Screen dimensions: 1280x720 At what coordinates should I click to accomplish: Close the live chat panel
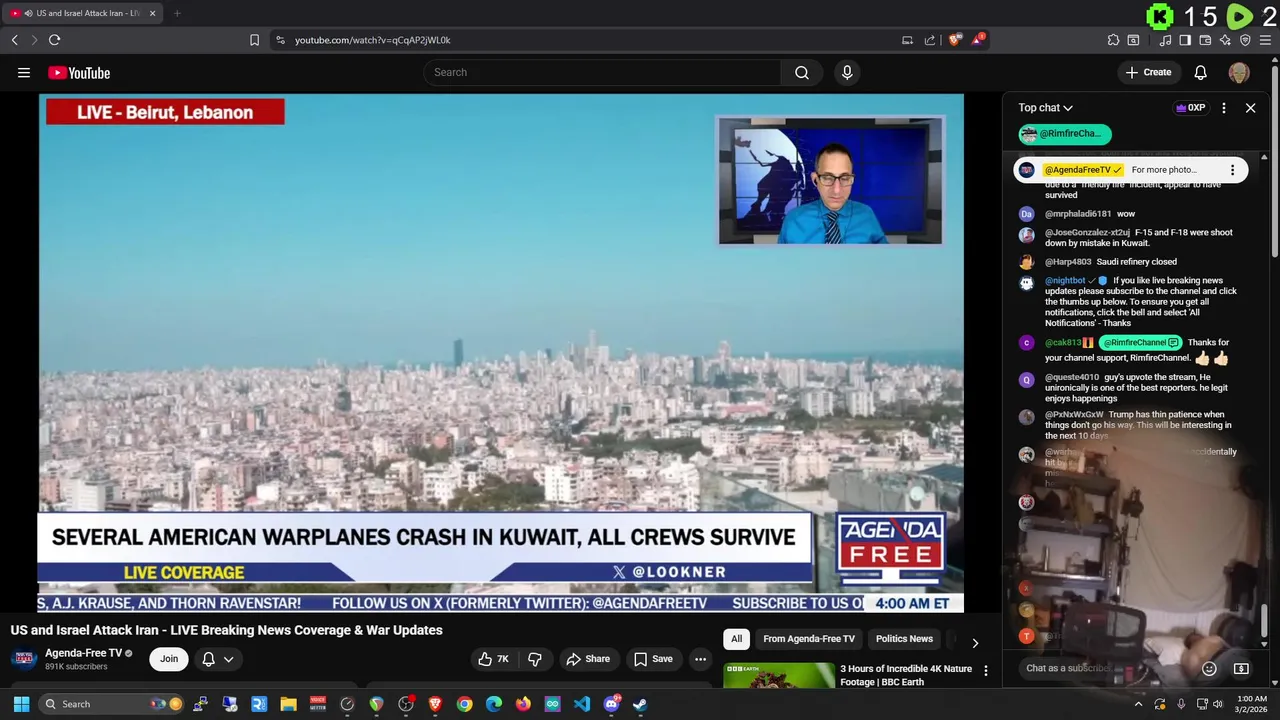1250,108
